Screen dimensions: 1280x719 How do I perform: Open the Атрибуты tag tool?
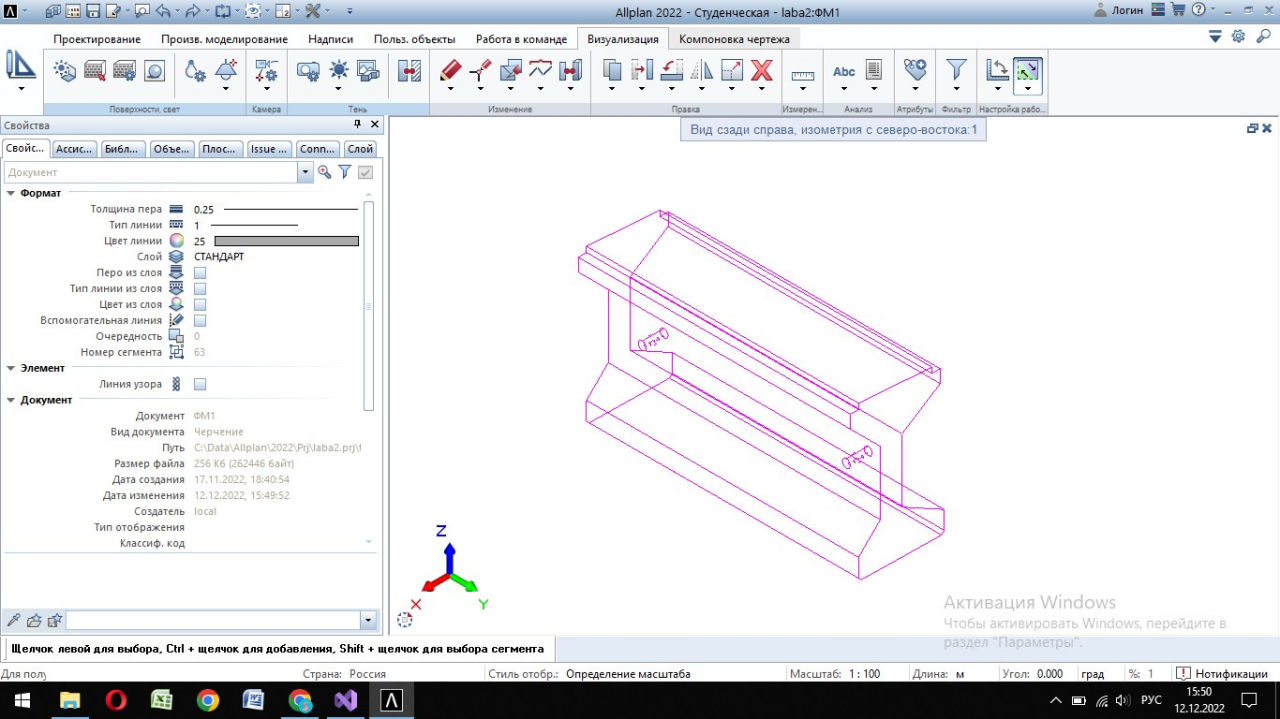click(x=915, y=71)
